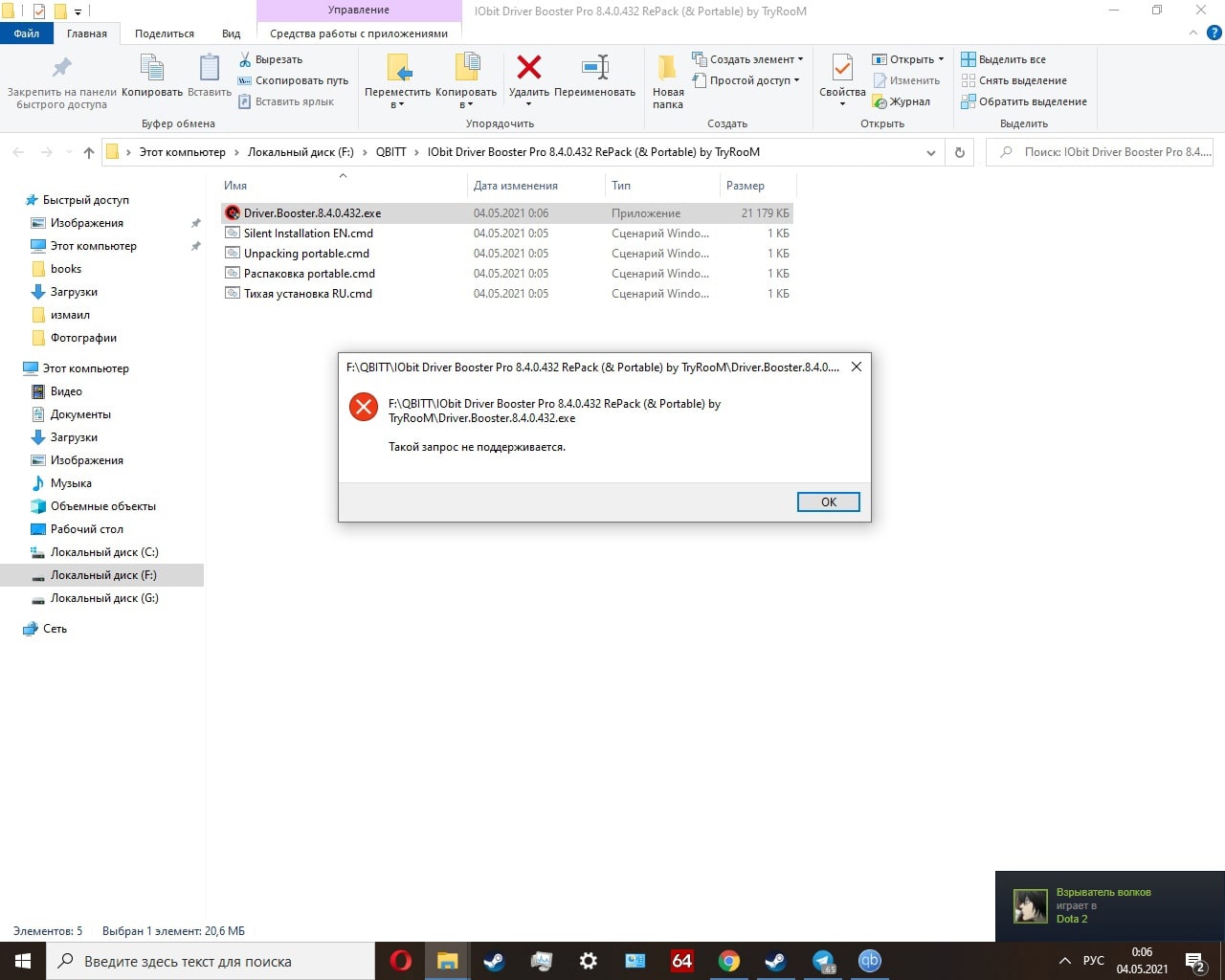The image size is (1225, 980).
Task: Select Тихая установка RU.cmd file
Action: 507,293
